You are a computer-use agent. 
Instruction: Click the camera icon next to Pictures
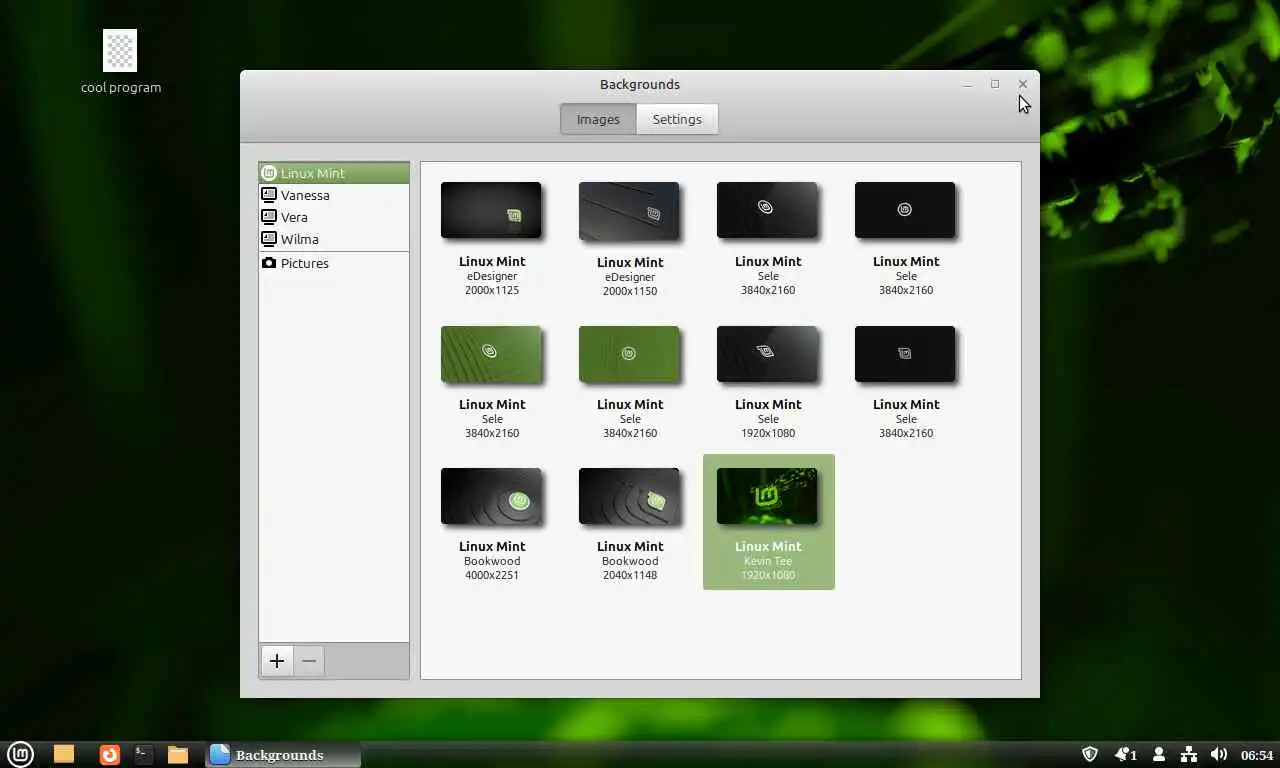[x=269, y=263]
